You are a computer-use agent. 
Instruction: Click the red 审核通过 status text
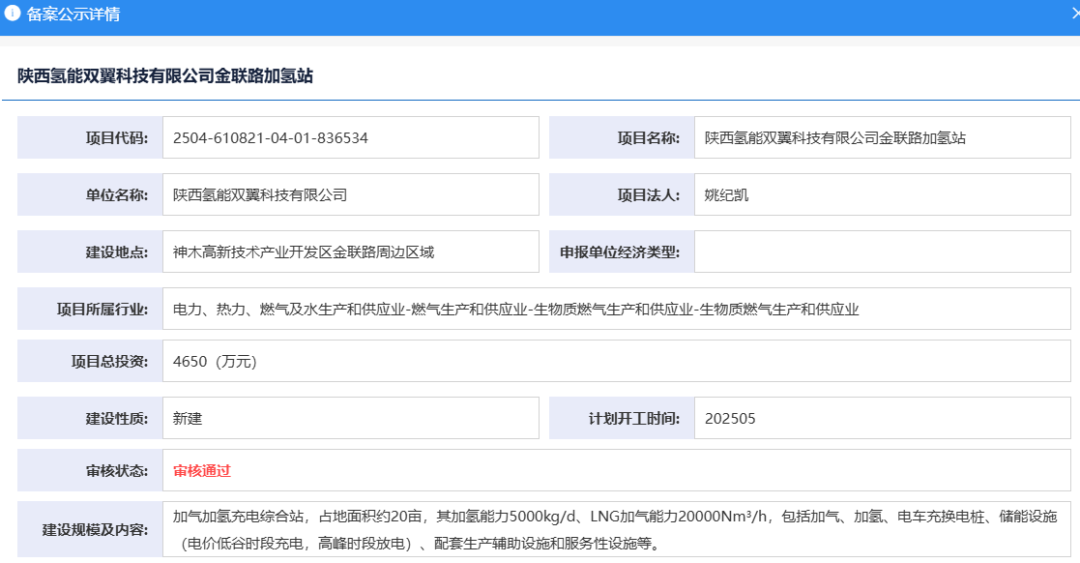click(x=202, y=471)
